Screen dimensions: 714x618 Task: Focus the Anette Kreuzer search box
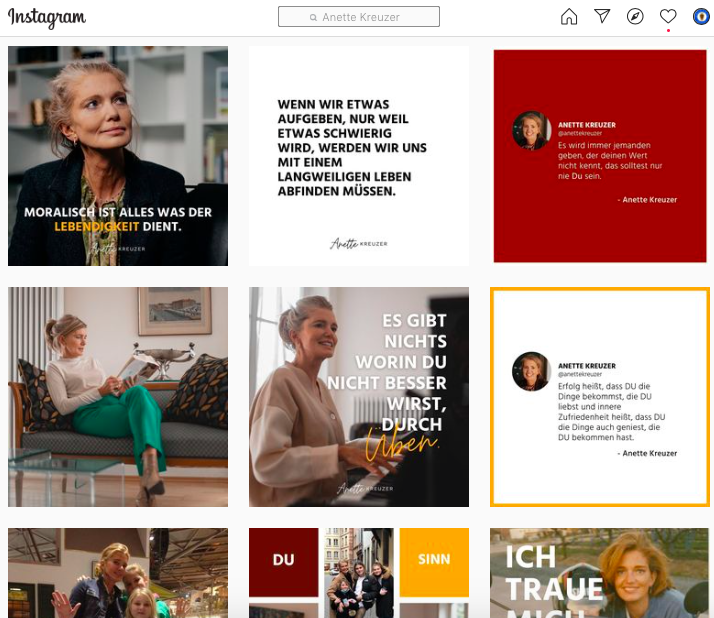(x=359, y=17)
